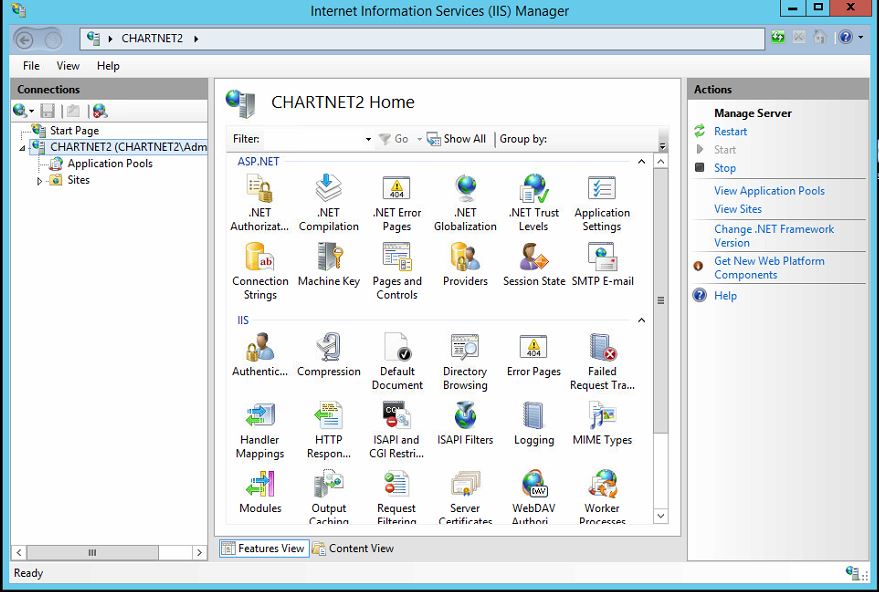Click Change .NET Framework Version link

(774, 236)
